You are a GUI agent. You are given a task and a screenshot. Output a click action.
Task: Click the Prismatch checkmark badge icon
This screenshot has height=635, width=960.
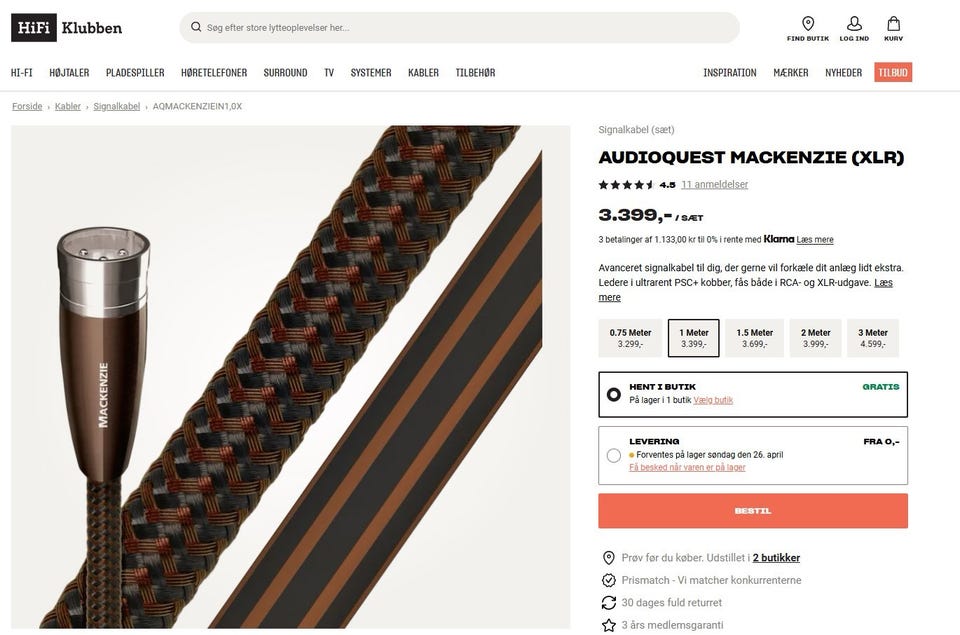(609, 580)
